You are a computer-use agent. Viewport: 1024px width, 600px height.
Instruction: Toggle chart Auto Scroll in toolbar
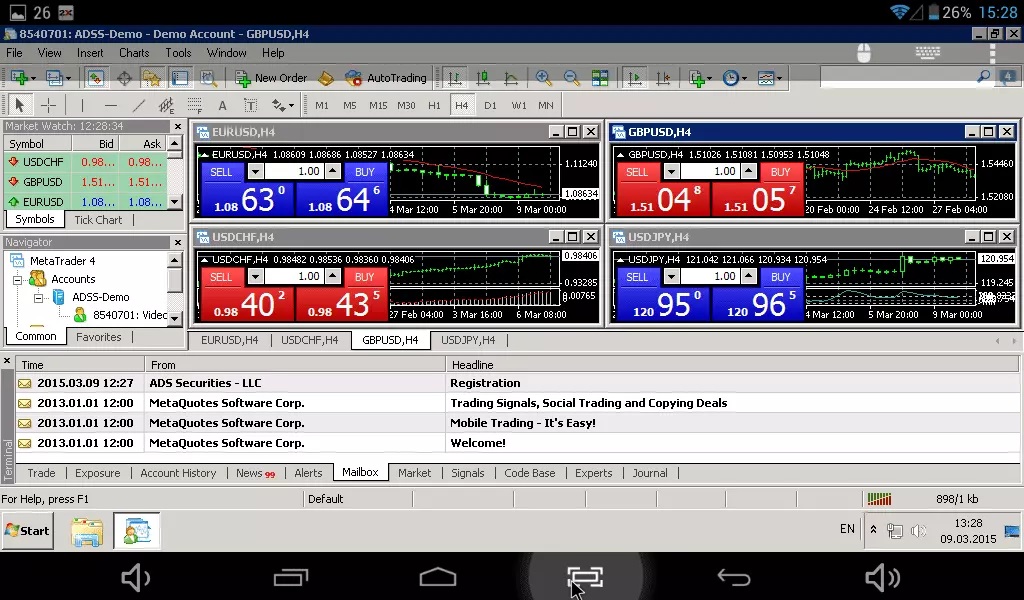(634, 78)
